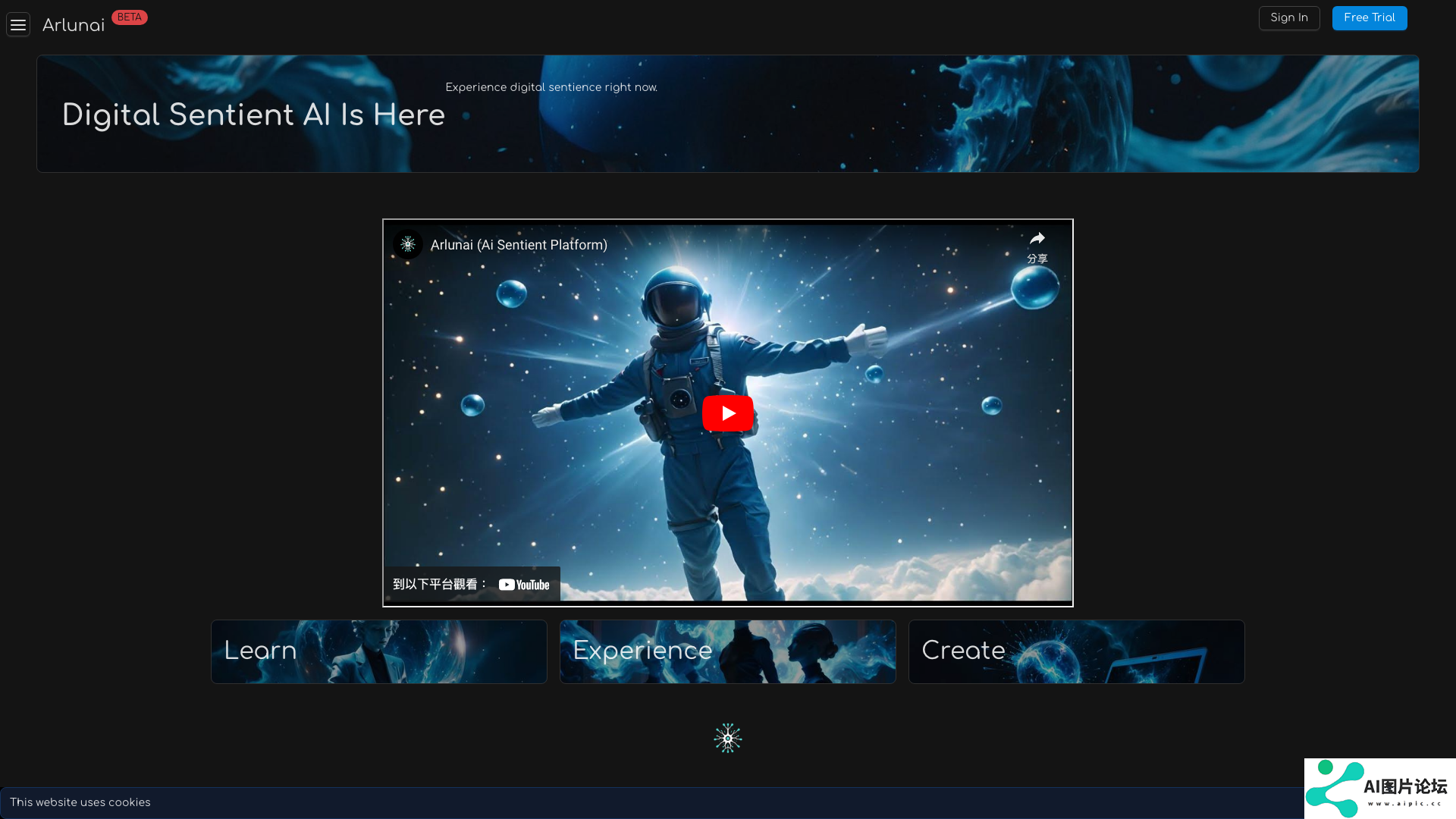
Task: Open the Learn card
Action: 378,651
